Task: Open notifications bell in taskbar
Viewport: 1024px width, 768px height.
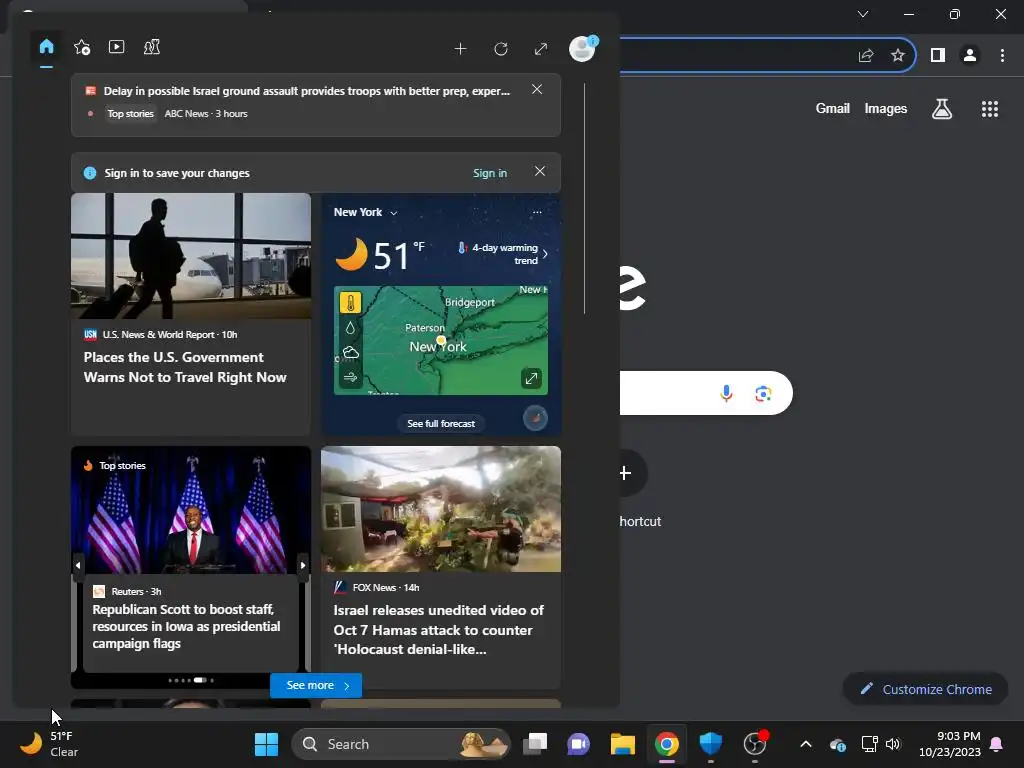Action: (997, 744)
